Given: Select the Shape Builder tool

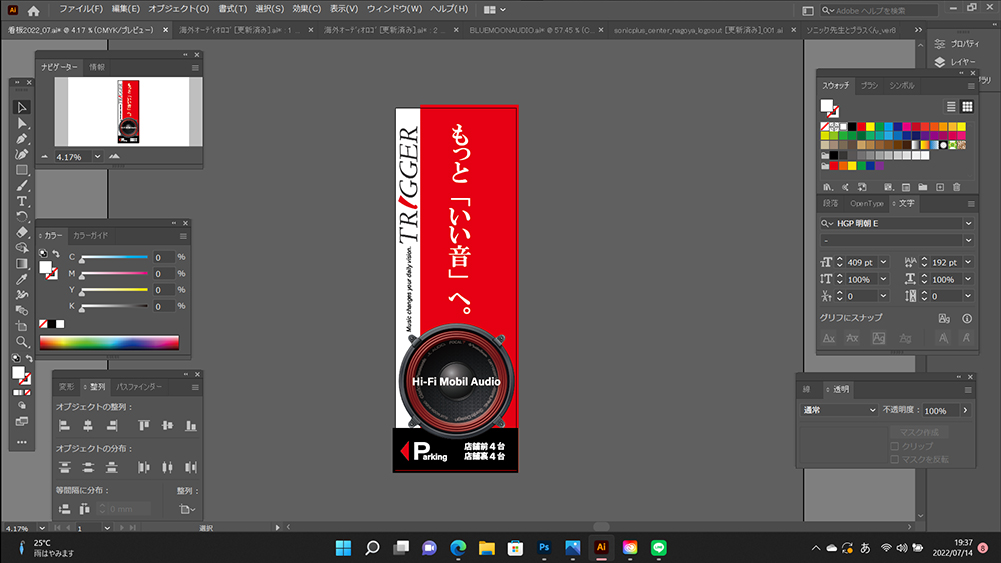Looking at the screenshot, I should [22, 248].
